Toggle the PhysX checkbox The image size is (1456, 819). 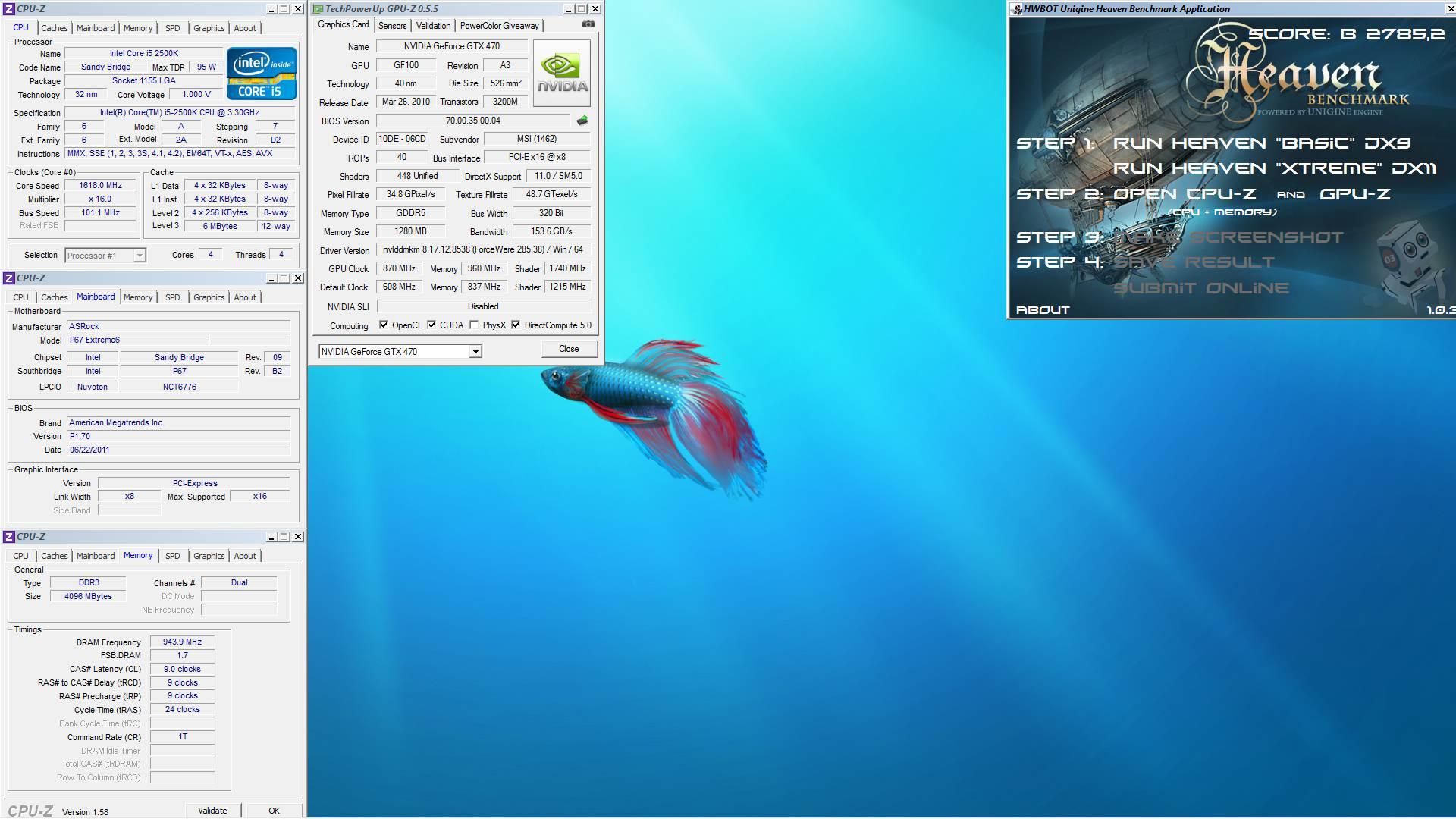(x=474, y=325)
